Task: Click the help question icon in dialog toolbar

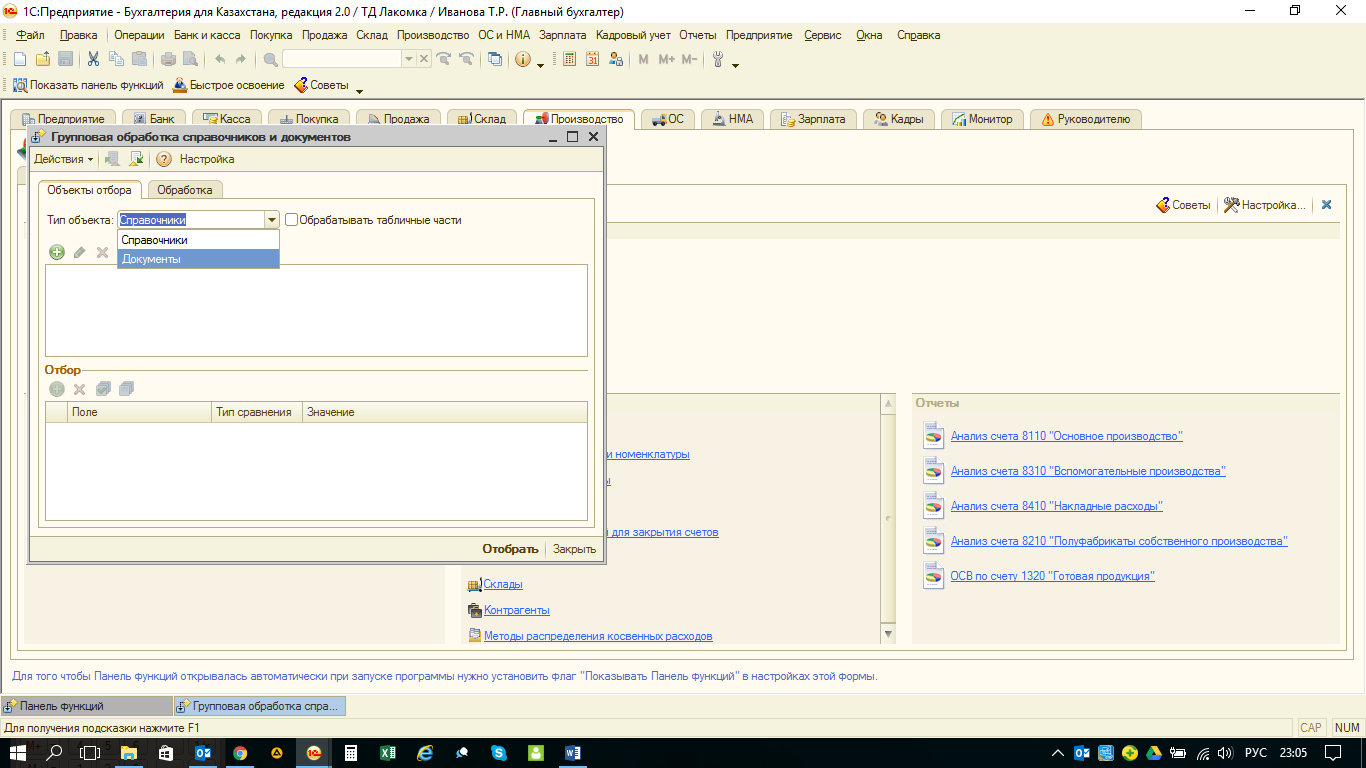Action: click(164, 159)
